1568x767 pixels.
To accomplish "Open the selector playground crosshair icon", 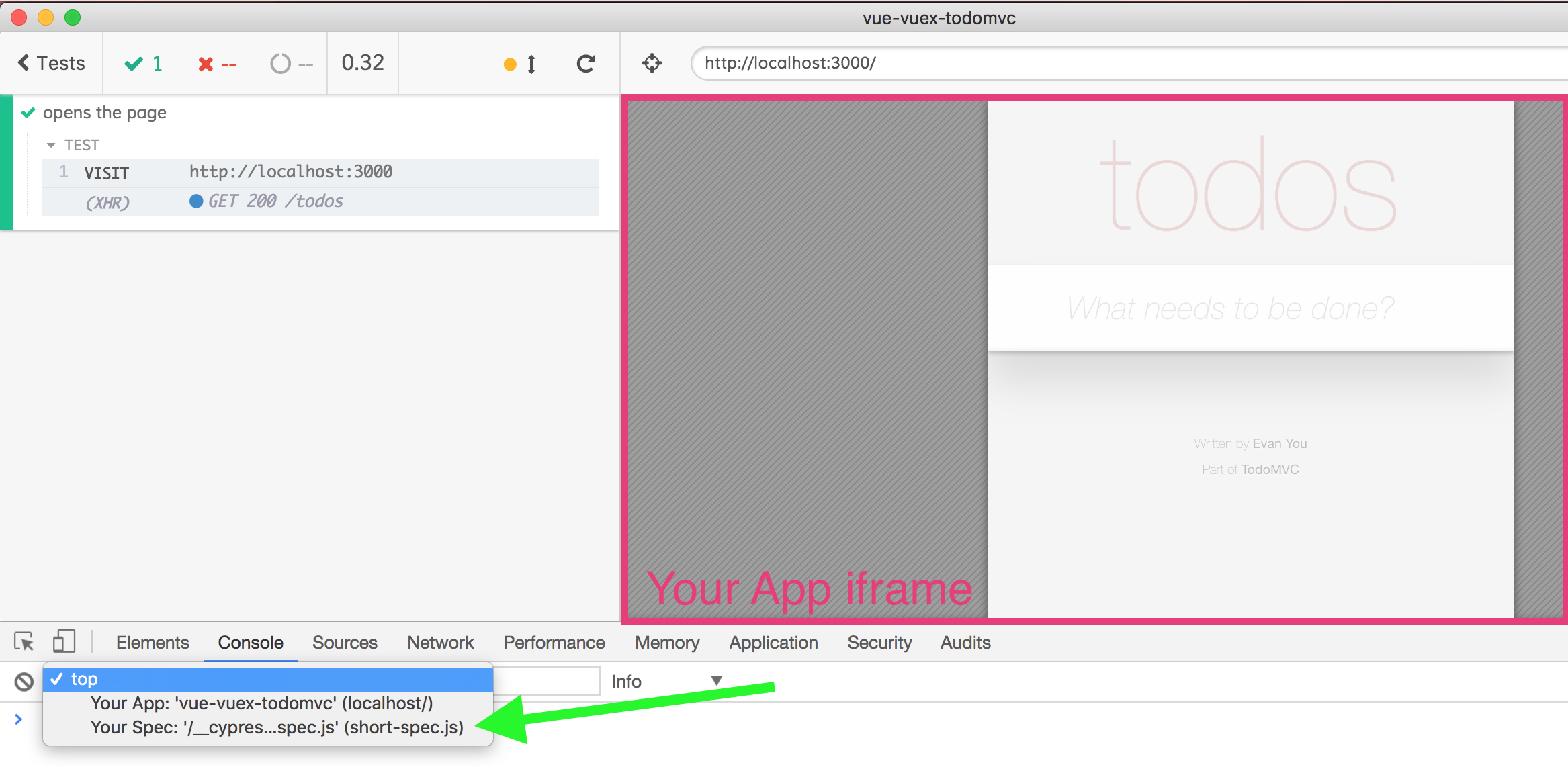I will pos(652,64).
